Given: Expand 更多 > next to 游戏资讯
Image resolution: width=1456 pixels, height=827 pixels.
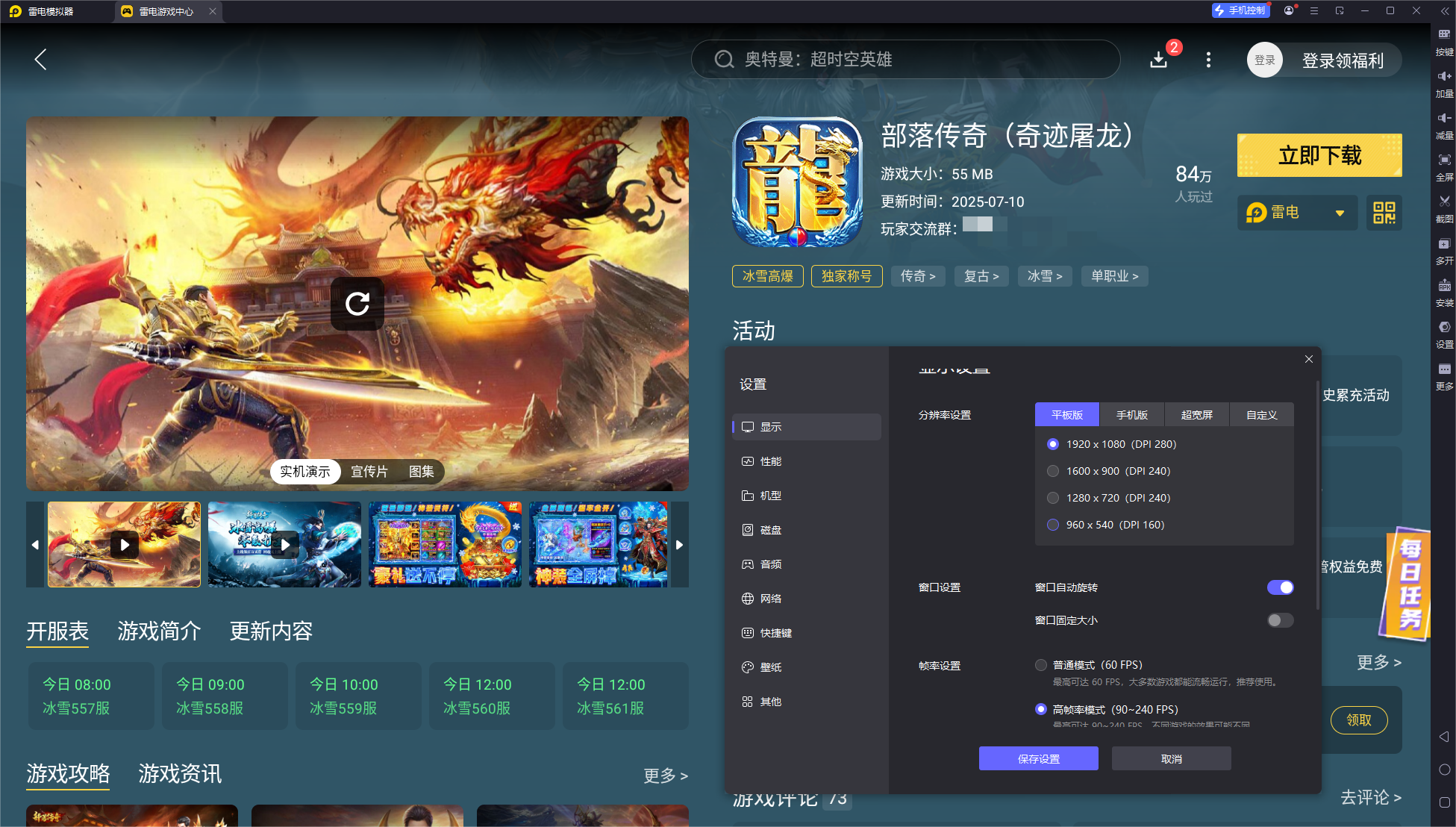Looking at the screenshot, I should [x=666, y=775].
